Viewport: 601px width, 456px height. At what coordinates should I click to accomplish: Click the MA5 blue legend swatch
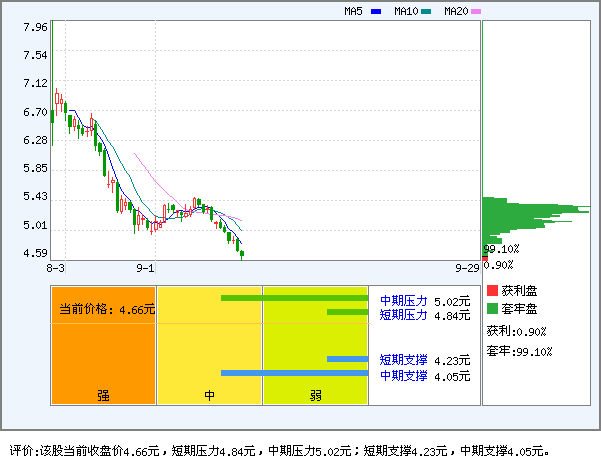coord(376,11)
